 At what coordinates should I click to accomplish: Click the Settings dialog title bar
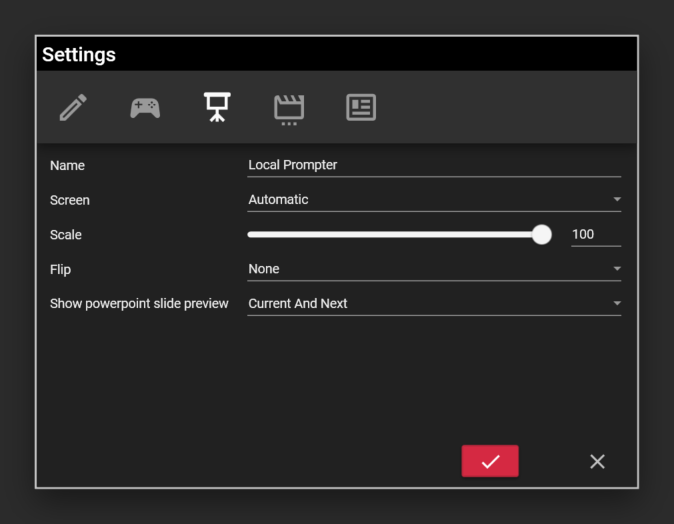click(x=336, y=55)
